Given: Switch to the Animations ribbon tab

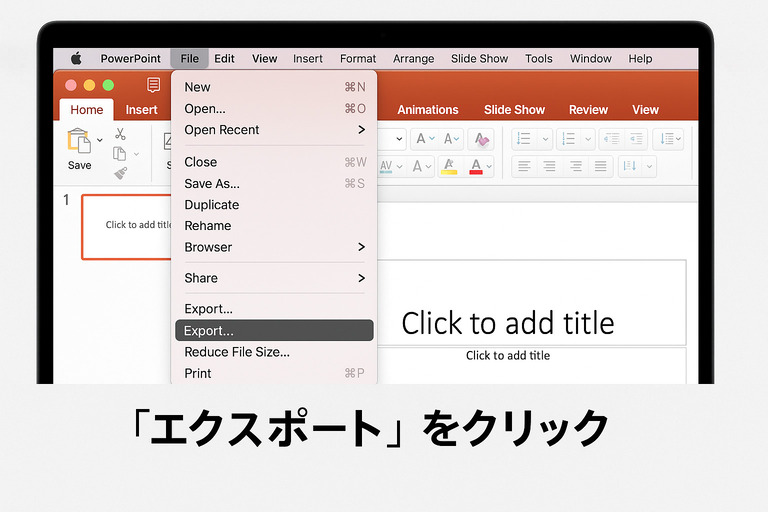Looking at the screenshot, I should (428, 110).
